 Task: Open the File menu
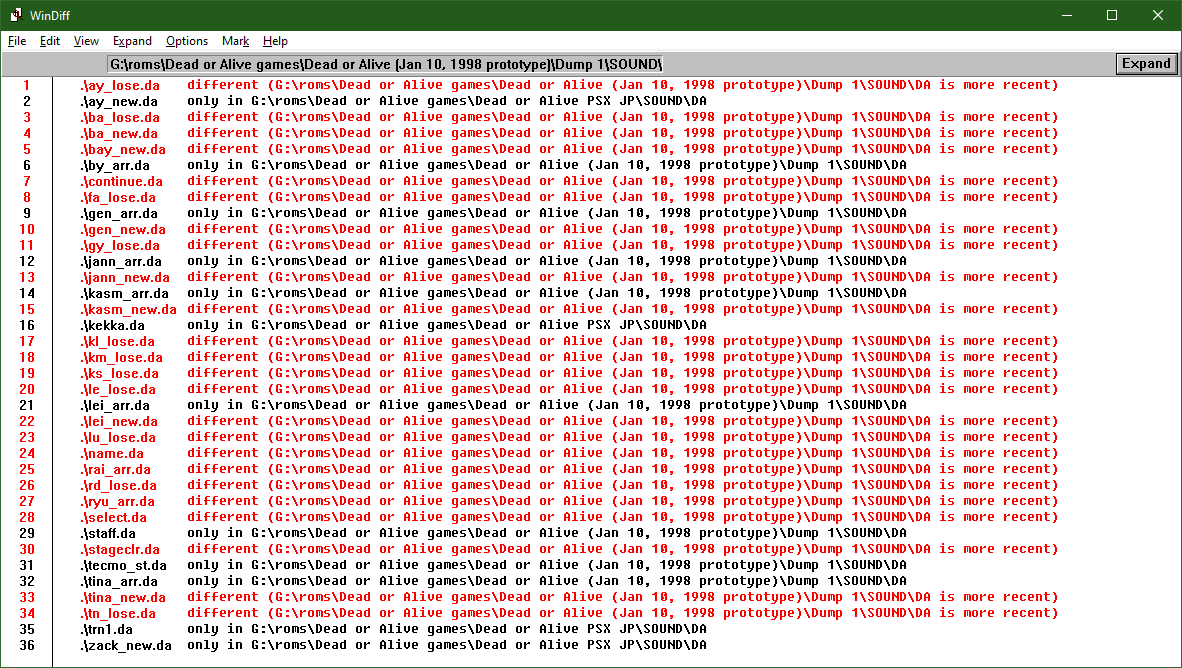(17, 41)
